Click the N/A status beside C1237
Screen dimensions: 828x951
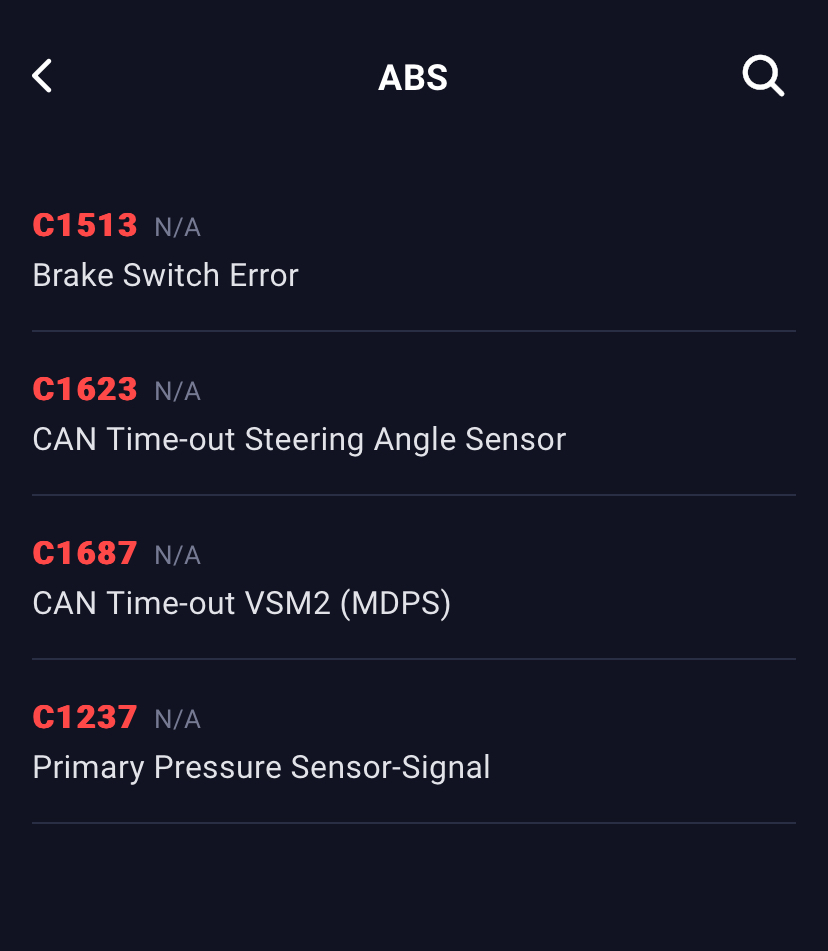point(178,720)
